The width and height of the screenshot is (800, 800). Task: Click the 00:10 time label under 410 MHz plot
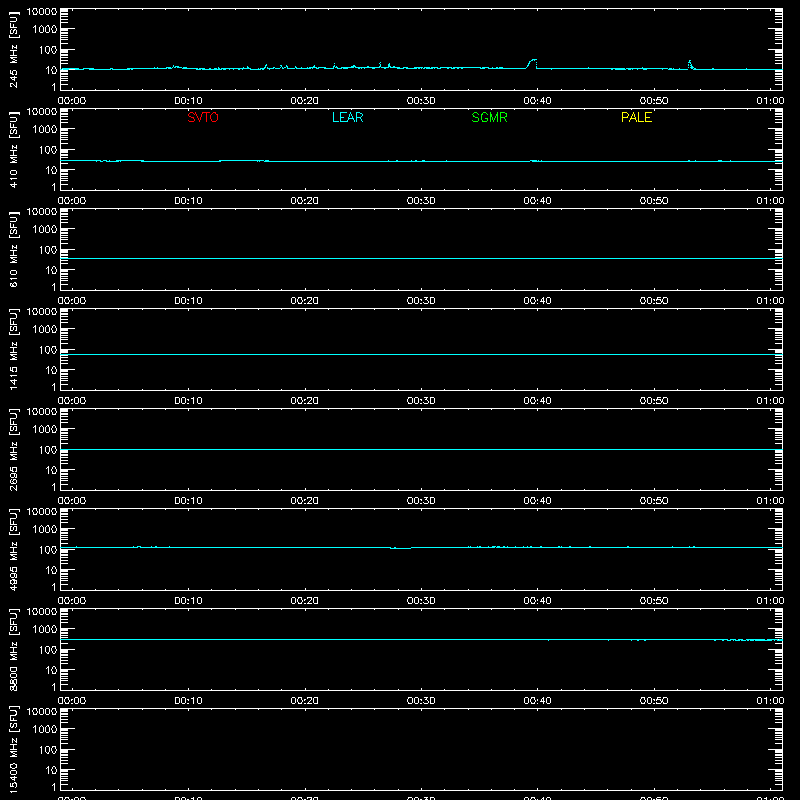click(x=188, y=201)
